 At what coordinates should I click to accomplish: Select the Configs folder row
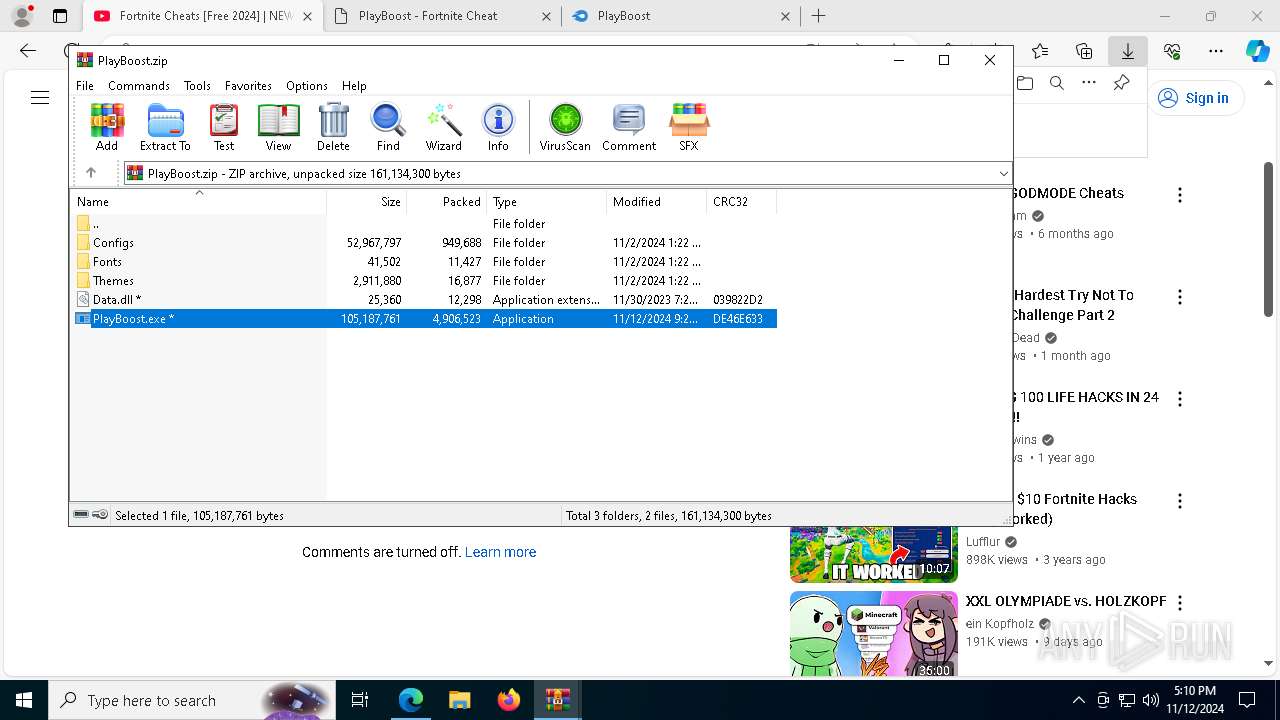425,243
